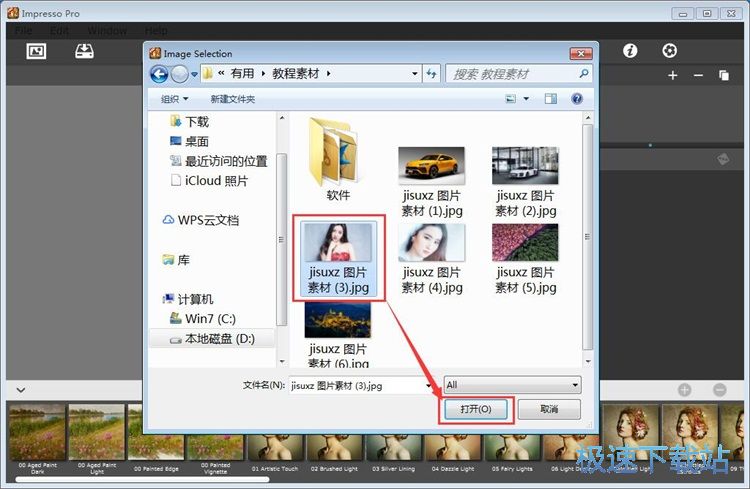Image resolution: width=750 pixels, height=489 pixels.
Task: Collapse the presets panel chevron
Action: (x=21, y=390)
